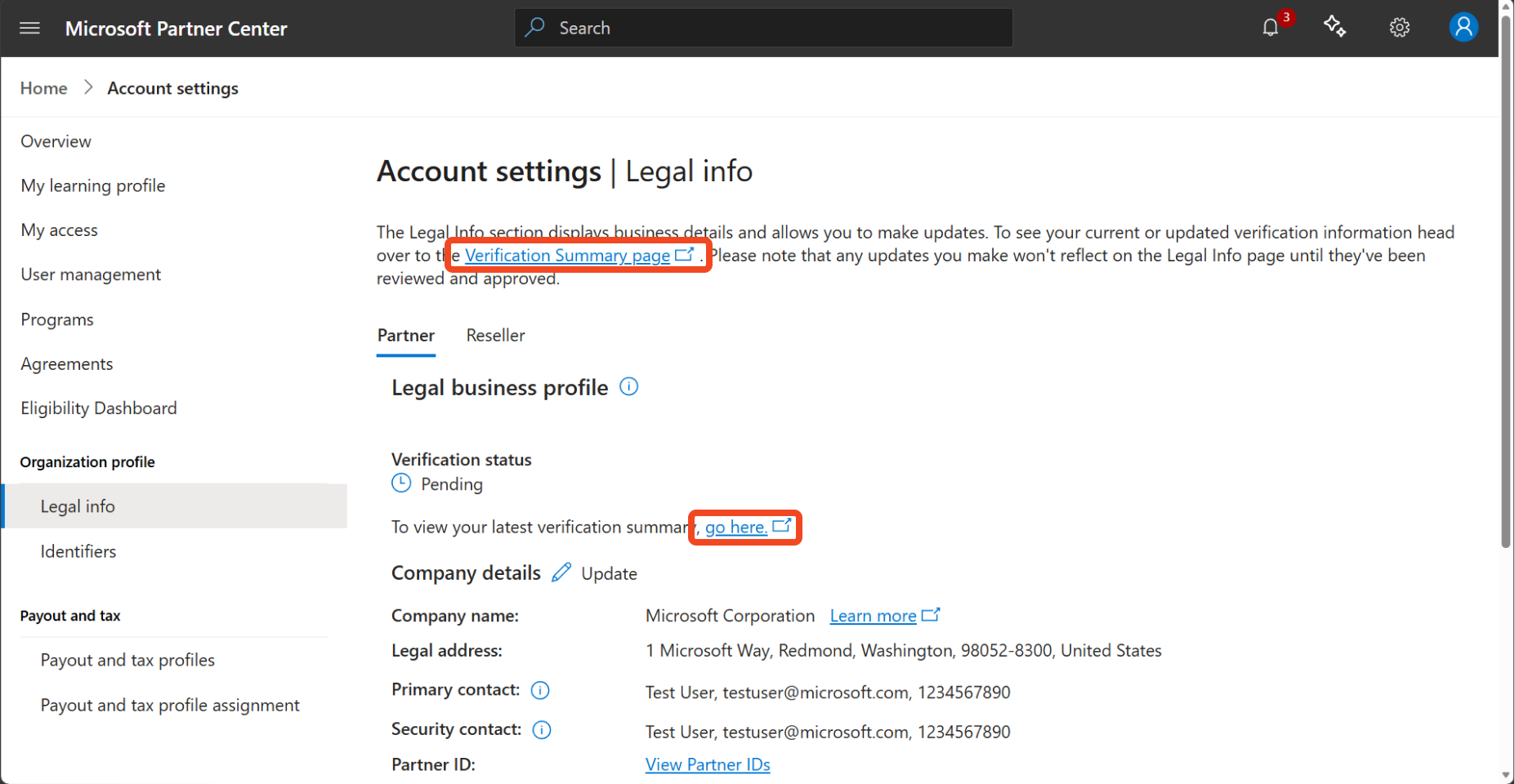The image size is (1515, 784).
Task: Click the 'Payout and tax' section heading
Action: point(70,616)
